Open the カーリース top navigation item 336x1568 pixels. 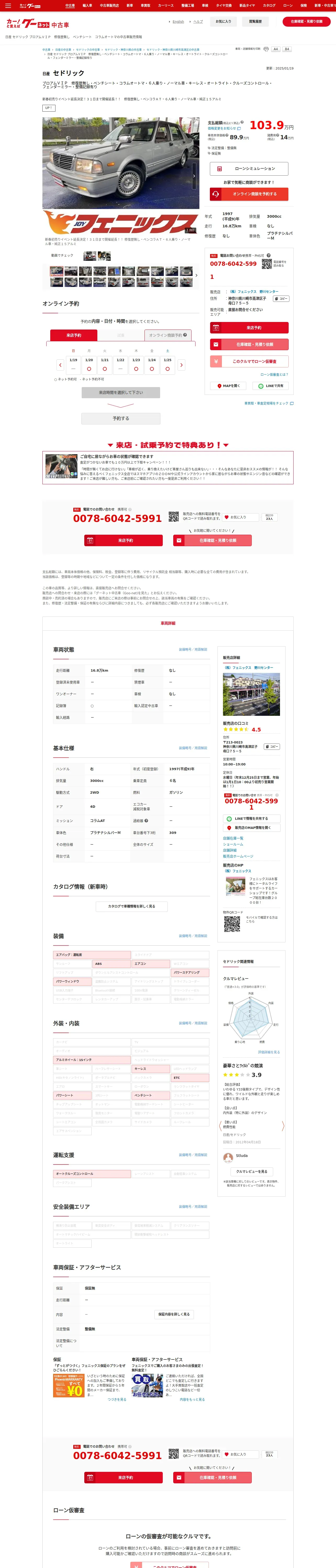166,5
